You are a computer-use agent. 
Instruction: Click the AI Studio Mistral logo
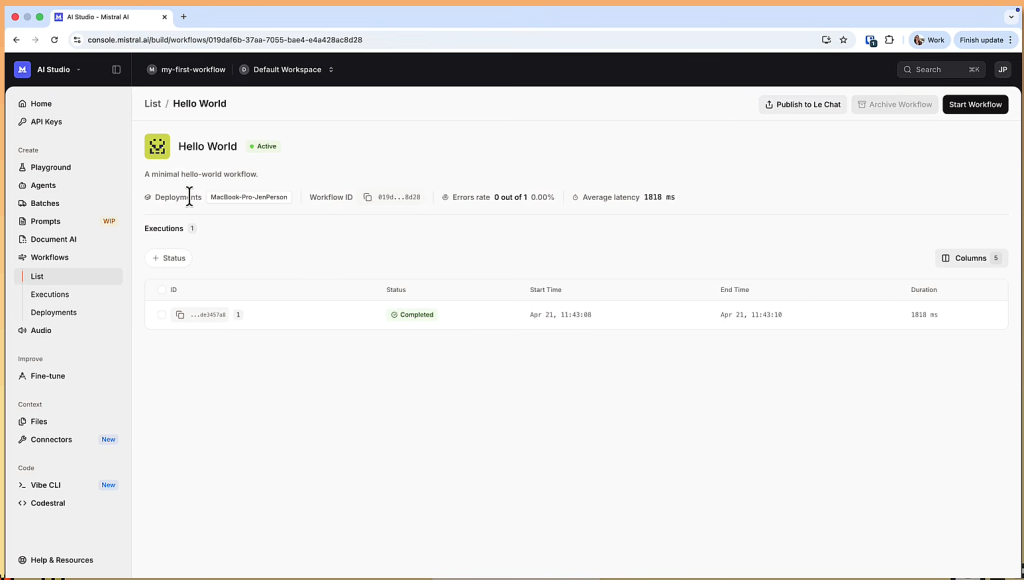click(x=22, y=70)
